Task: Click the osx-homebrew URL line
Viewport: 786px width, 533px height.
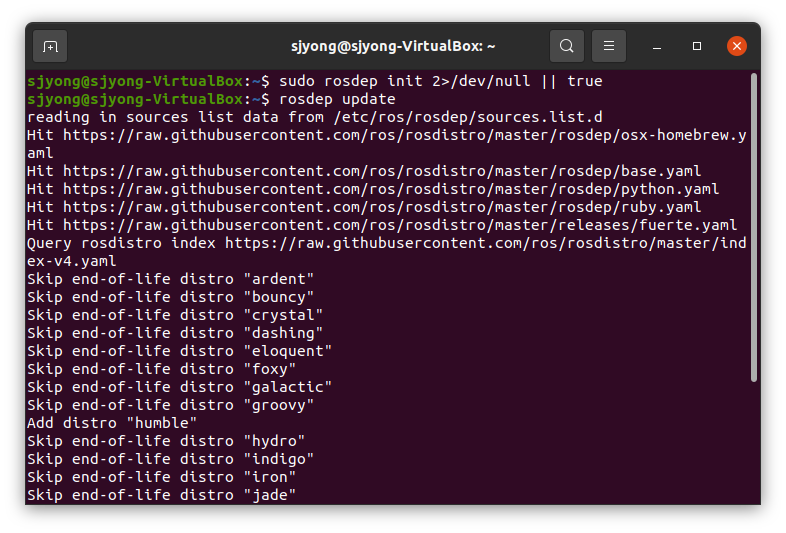Action: (x=386, y=135)
